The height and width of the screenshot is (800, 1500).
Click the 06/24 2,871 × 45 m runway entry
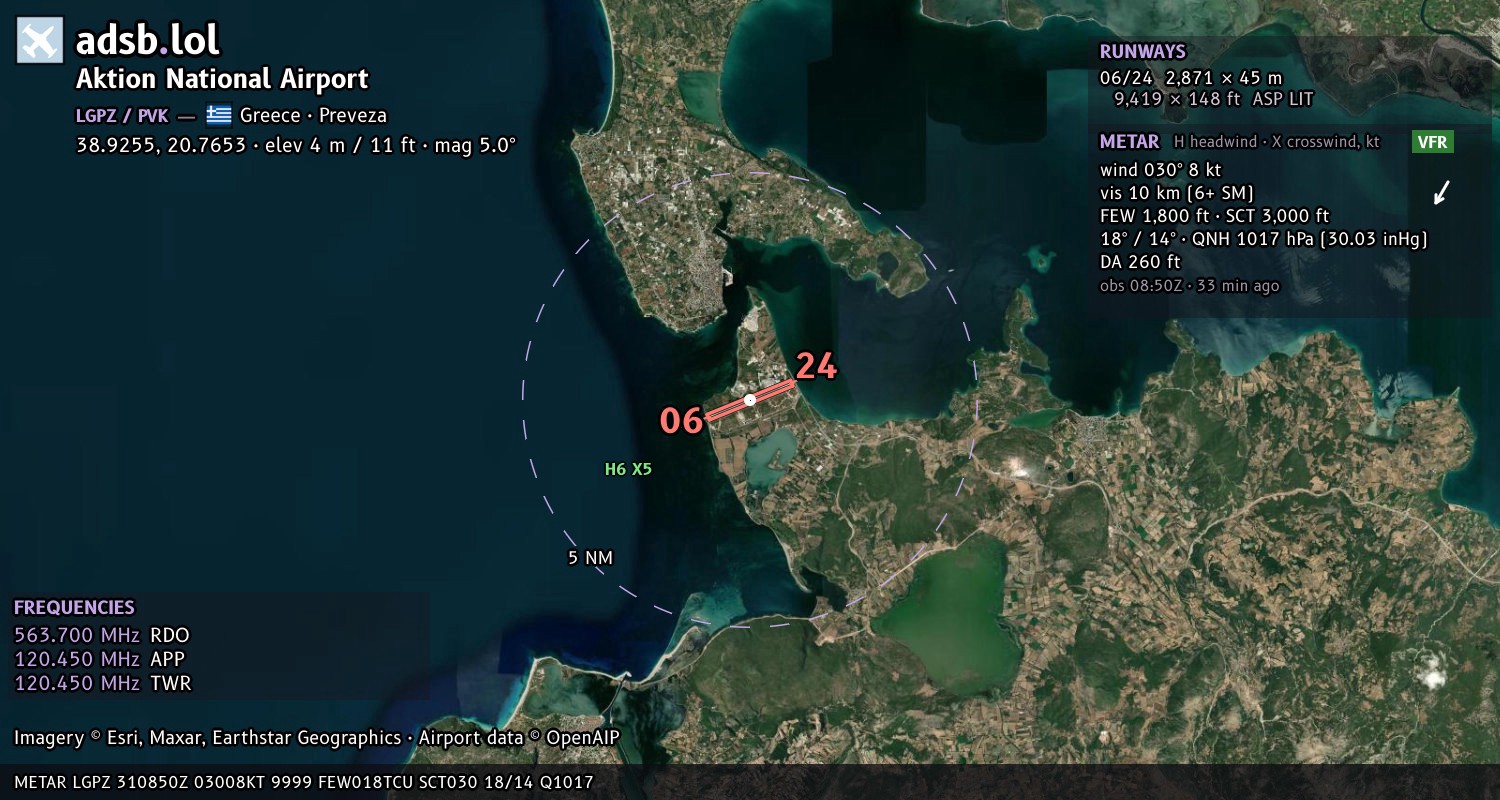point(1191,78)
